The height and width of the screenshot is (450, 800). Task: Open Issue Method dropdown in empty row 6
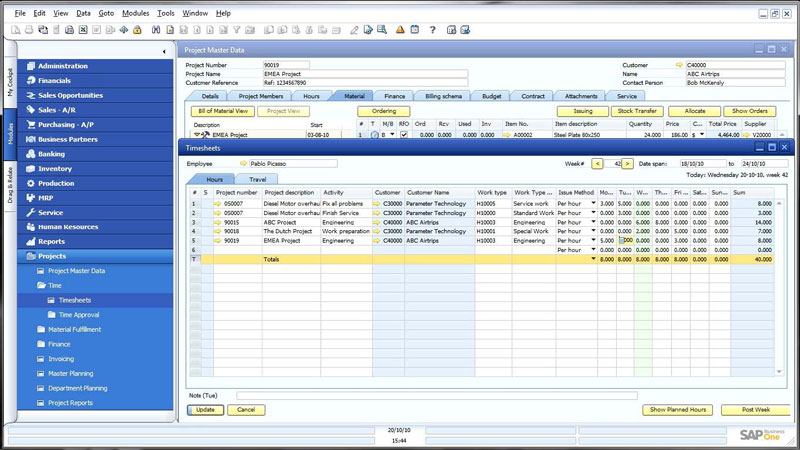click(x=593, y=249)
